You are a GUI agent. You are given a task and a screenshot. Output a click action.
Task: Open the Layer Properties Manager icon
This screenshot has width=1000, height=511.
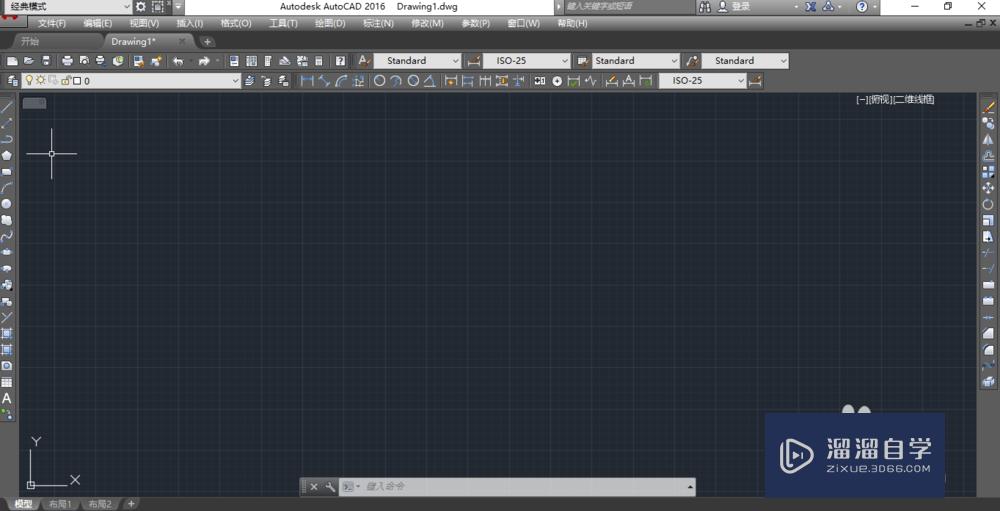(12, 81)
